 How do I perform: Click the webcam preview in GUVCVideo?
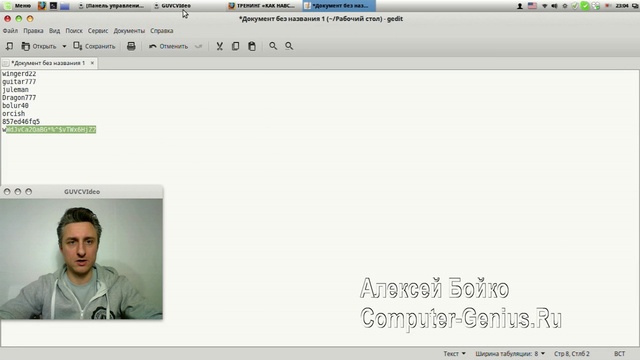[81, 259]
